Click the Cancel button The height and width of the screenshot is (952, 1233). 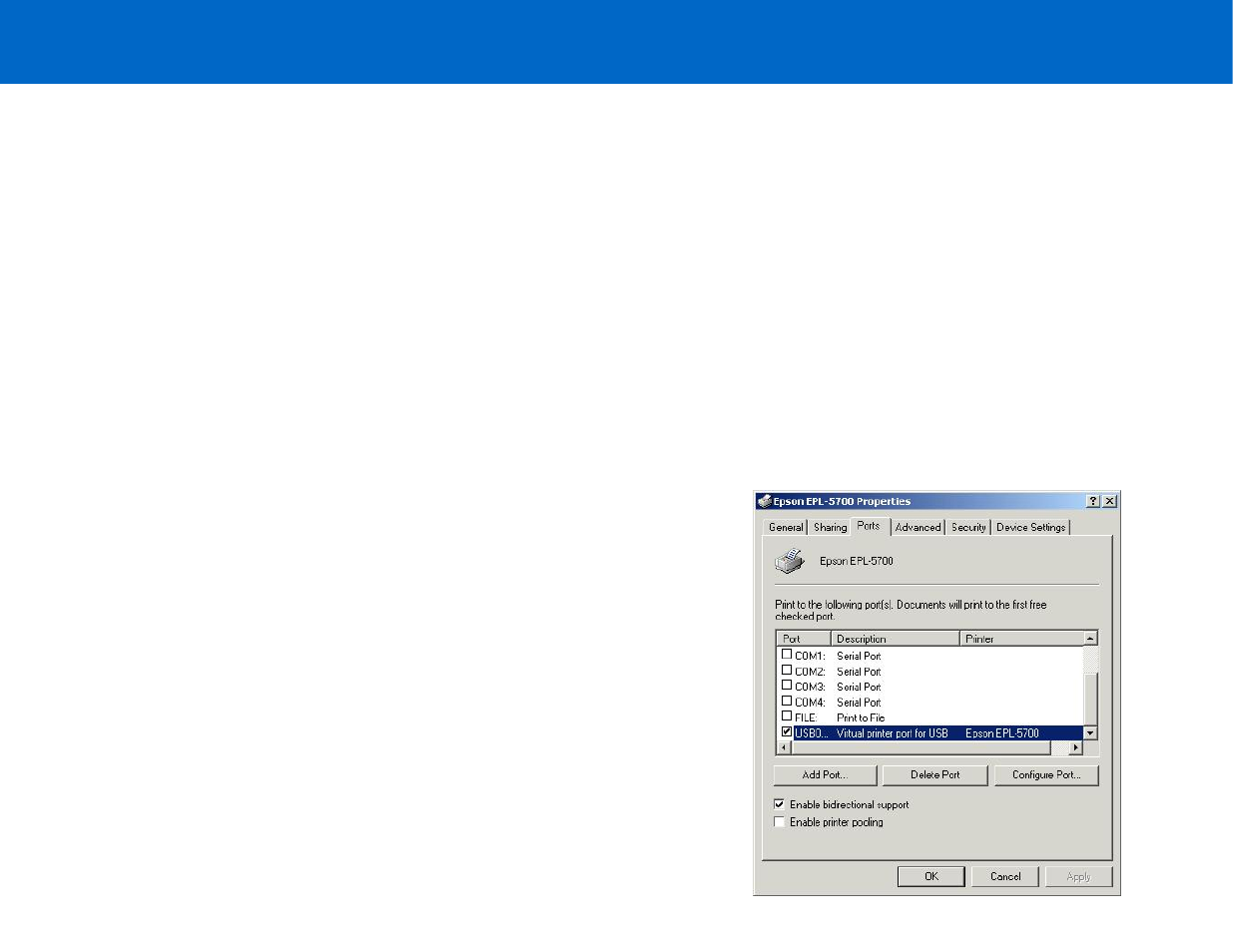coord(1005,876)
